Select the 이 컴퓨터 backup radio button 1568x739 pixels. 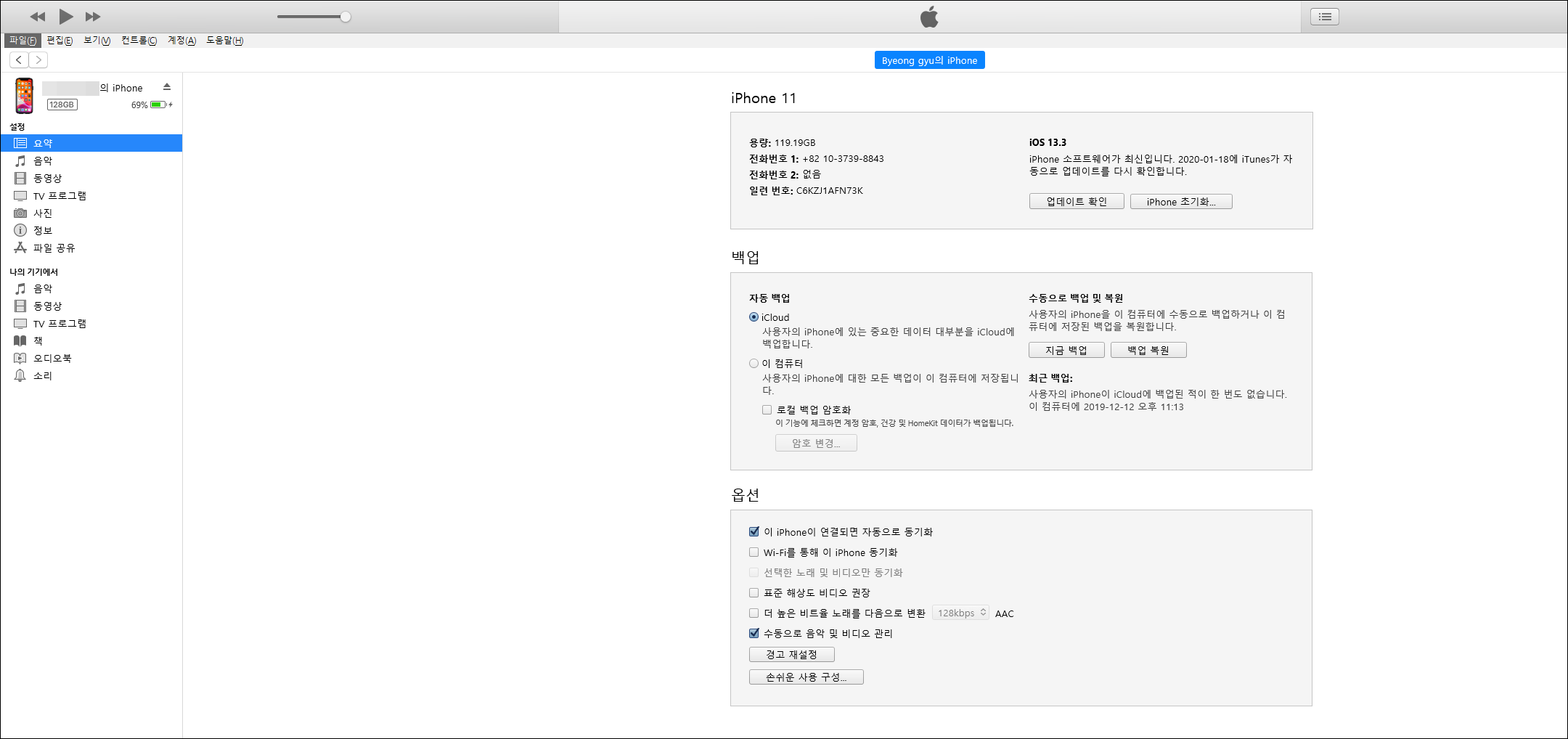click(754, 363)
